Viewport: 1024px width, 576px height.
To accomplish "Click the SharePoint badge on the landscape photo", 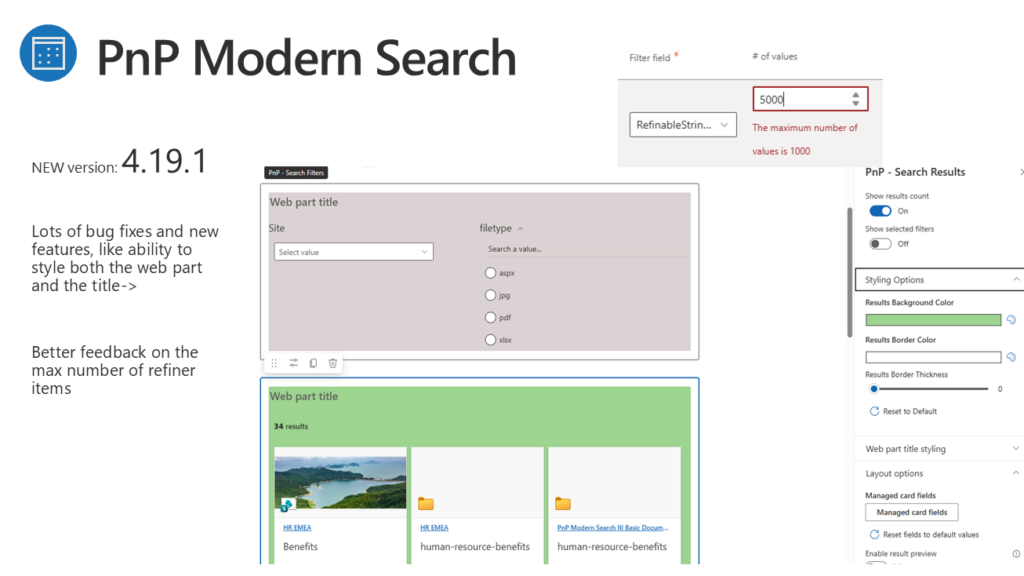I will click(x=286, y=505).
